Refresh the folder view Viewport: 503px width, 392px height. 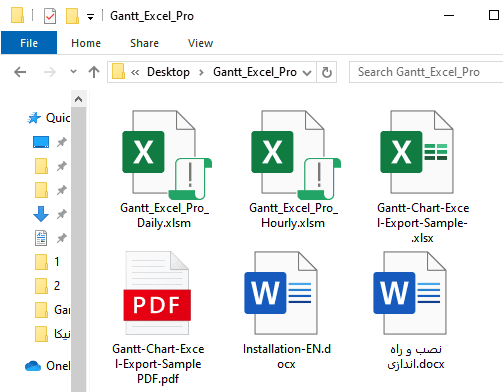coord(327,72)
